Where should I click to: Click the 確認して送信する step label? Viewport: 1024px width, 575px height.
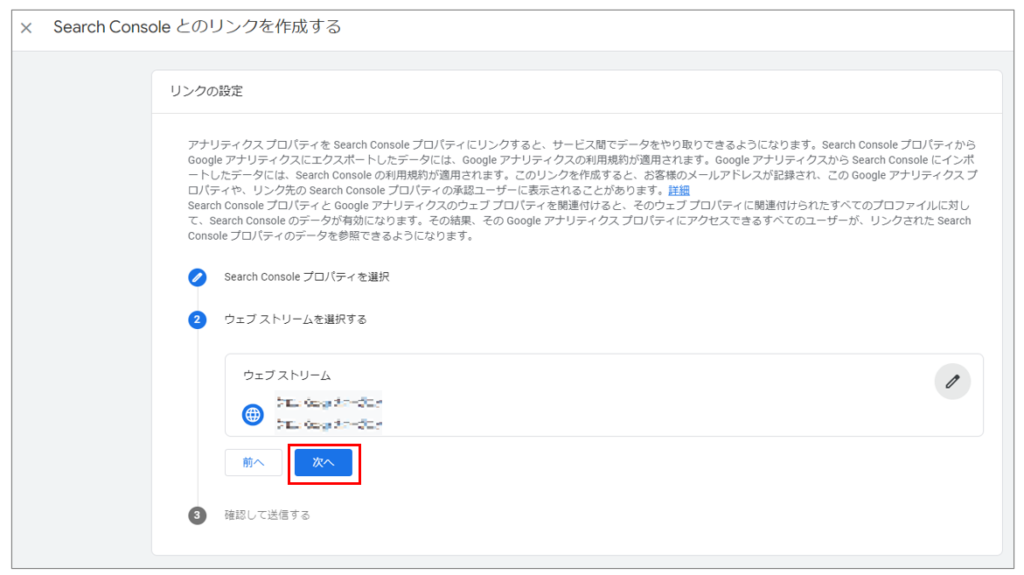(x=267, y=515)
